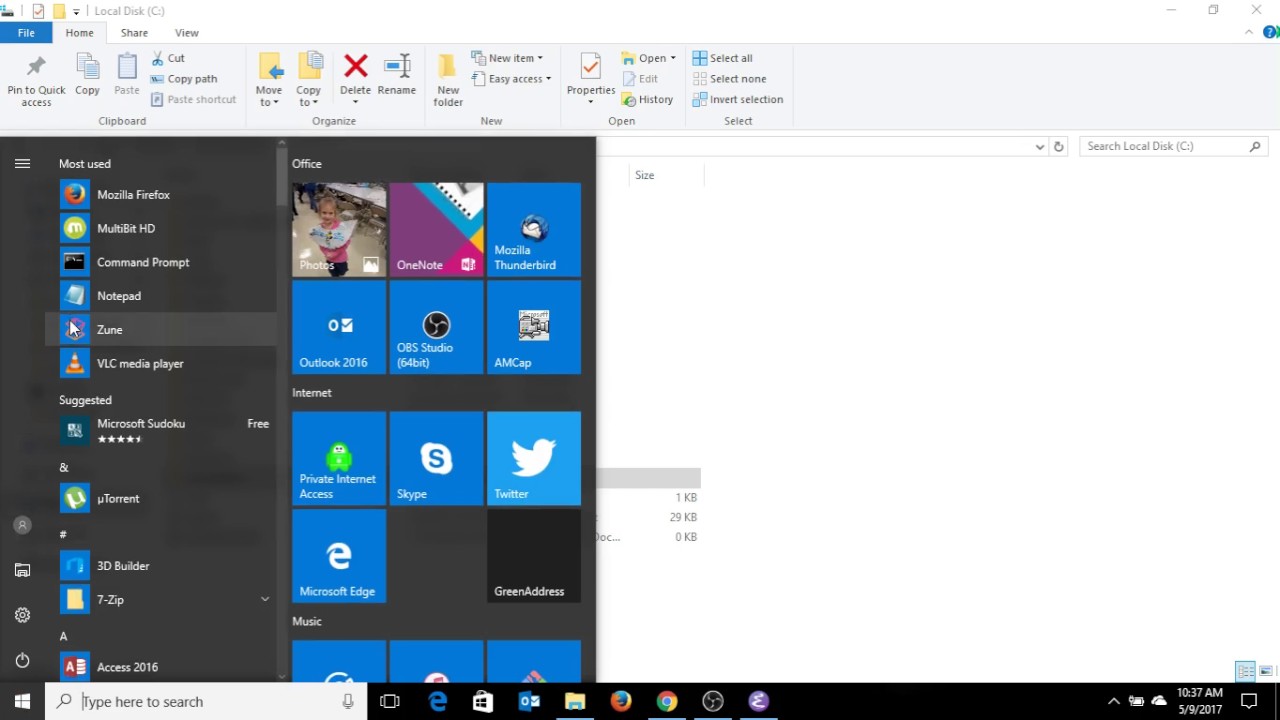Screen dimensions: 1280x720
Task: Open the Photos tile
Action: click(339, 230)
